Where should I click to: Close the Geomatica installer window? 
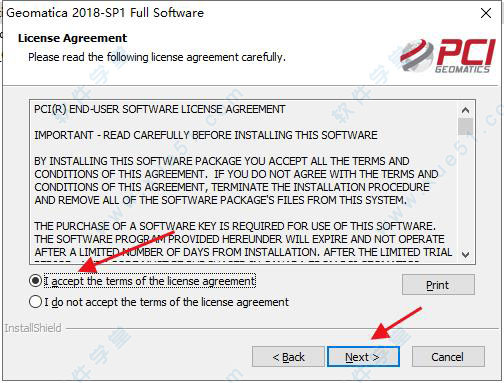coord(486,13)
